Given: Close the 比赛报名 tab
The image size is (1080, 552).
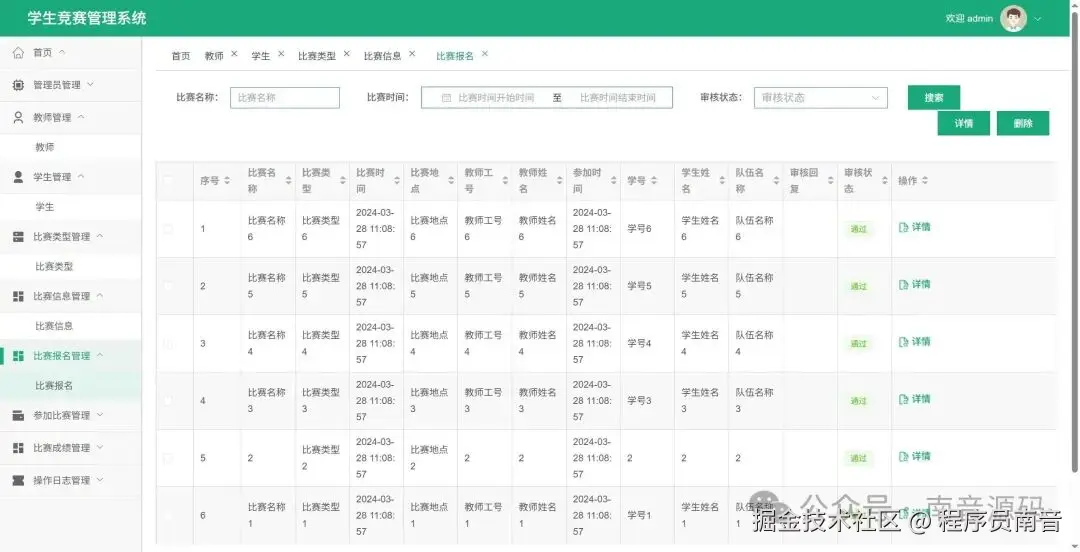Looking at the screenshot, I should coord(485,53).
